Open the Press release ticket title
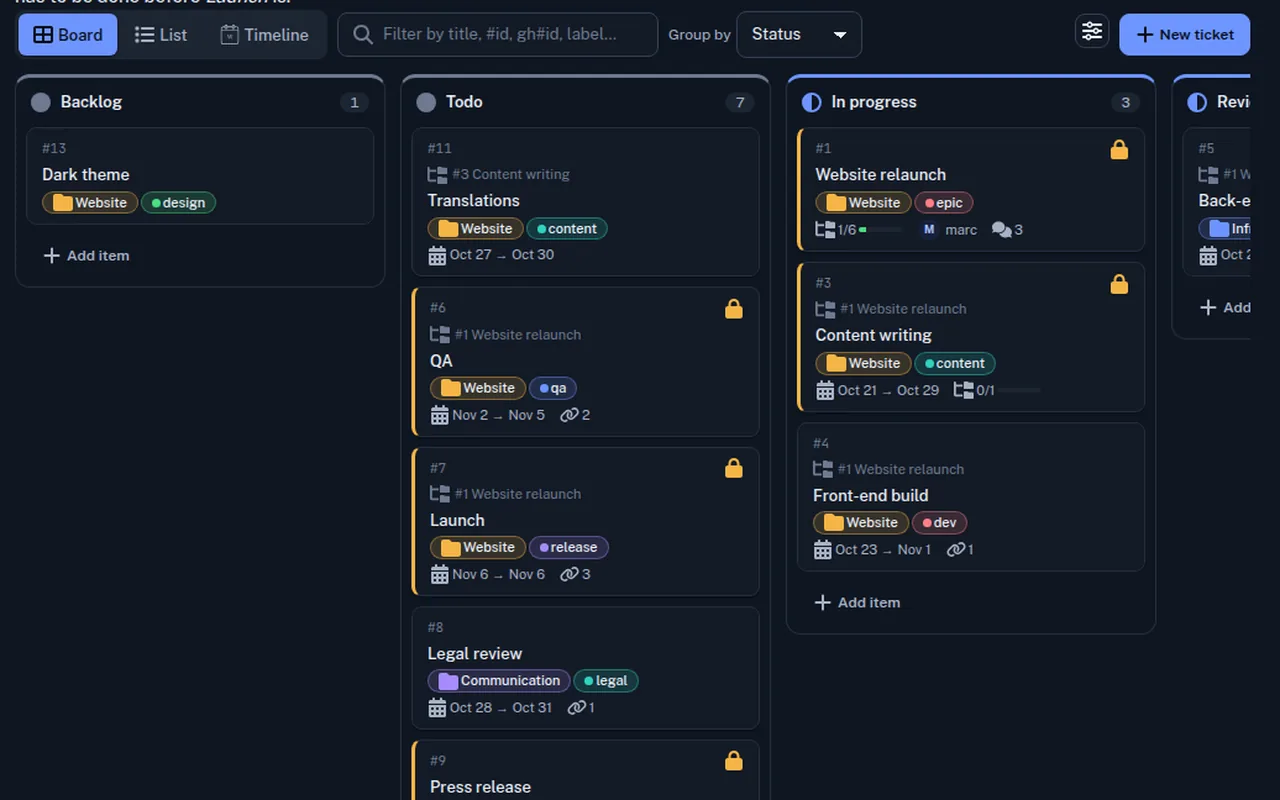This screenshot has width=1280, height=800. 480,787
